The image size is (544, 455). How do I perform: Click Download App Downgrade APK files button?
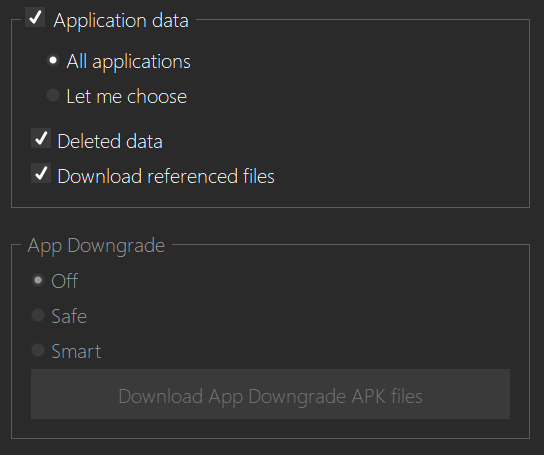(270, 394)
